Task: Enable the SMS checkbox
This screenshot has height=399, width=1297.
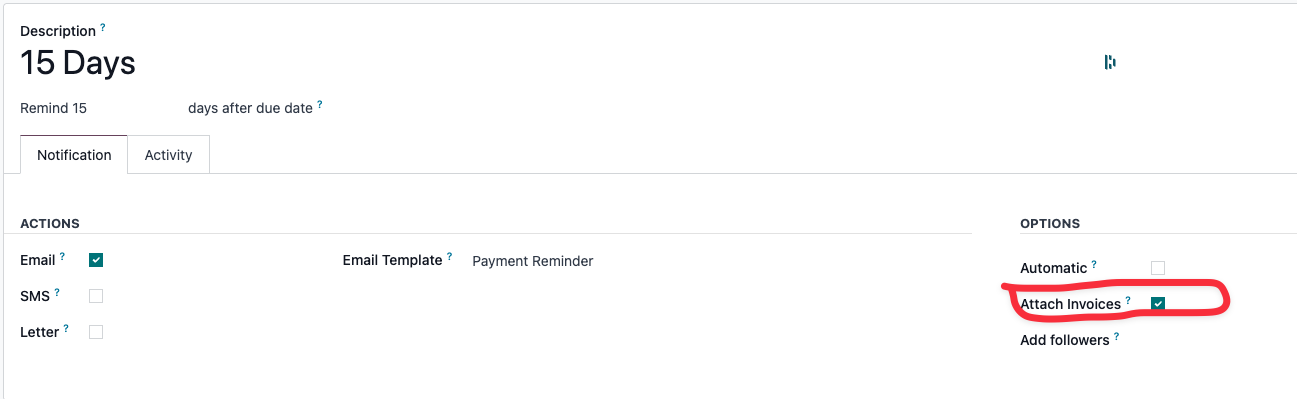Action: click(x=96, y=296)
